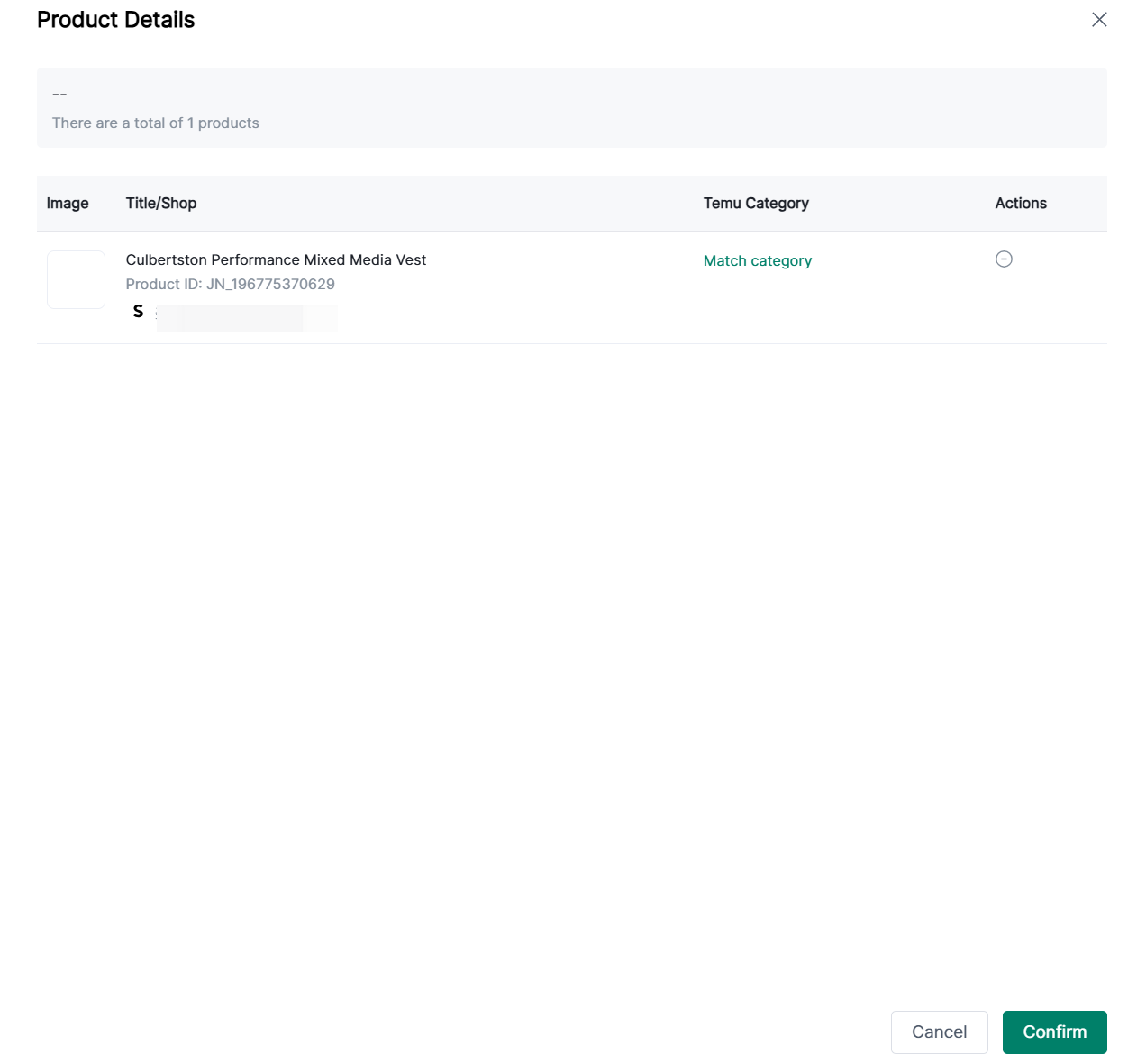1137x1064 pixels.
Task: Click the '--' placeholder in summary banner
Action: [59, 95]
